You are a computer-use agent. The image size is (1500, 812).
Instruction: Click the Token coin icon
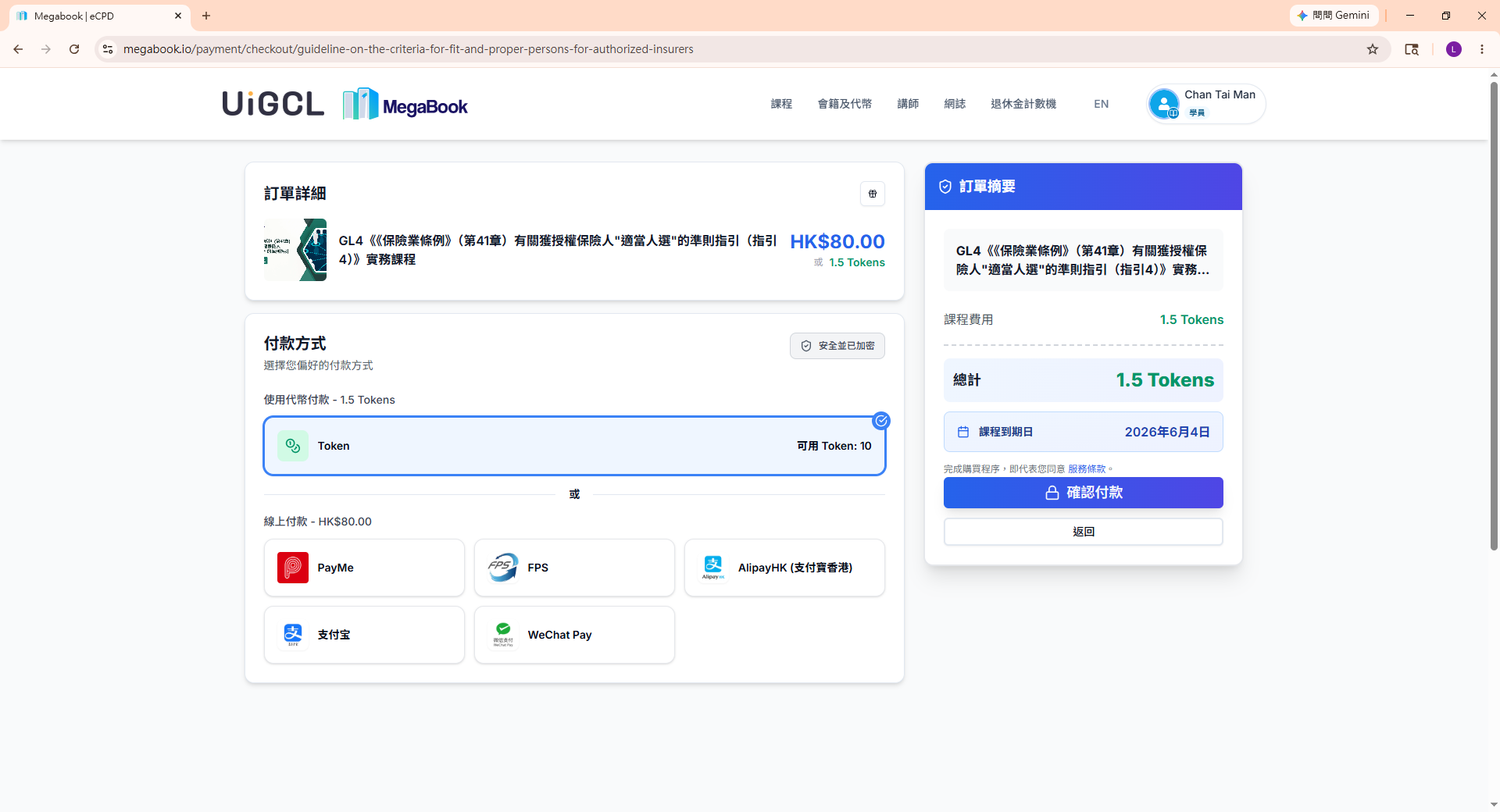tap(293, 446)
